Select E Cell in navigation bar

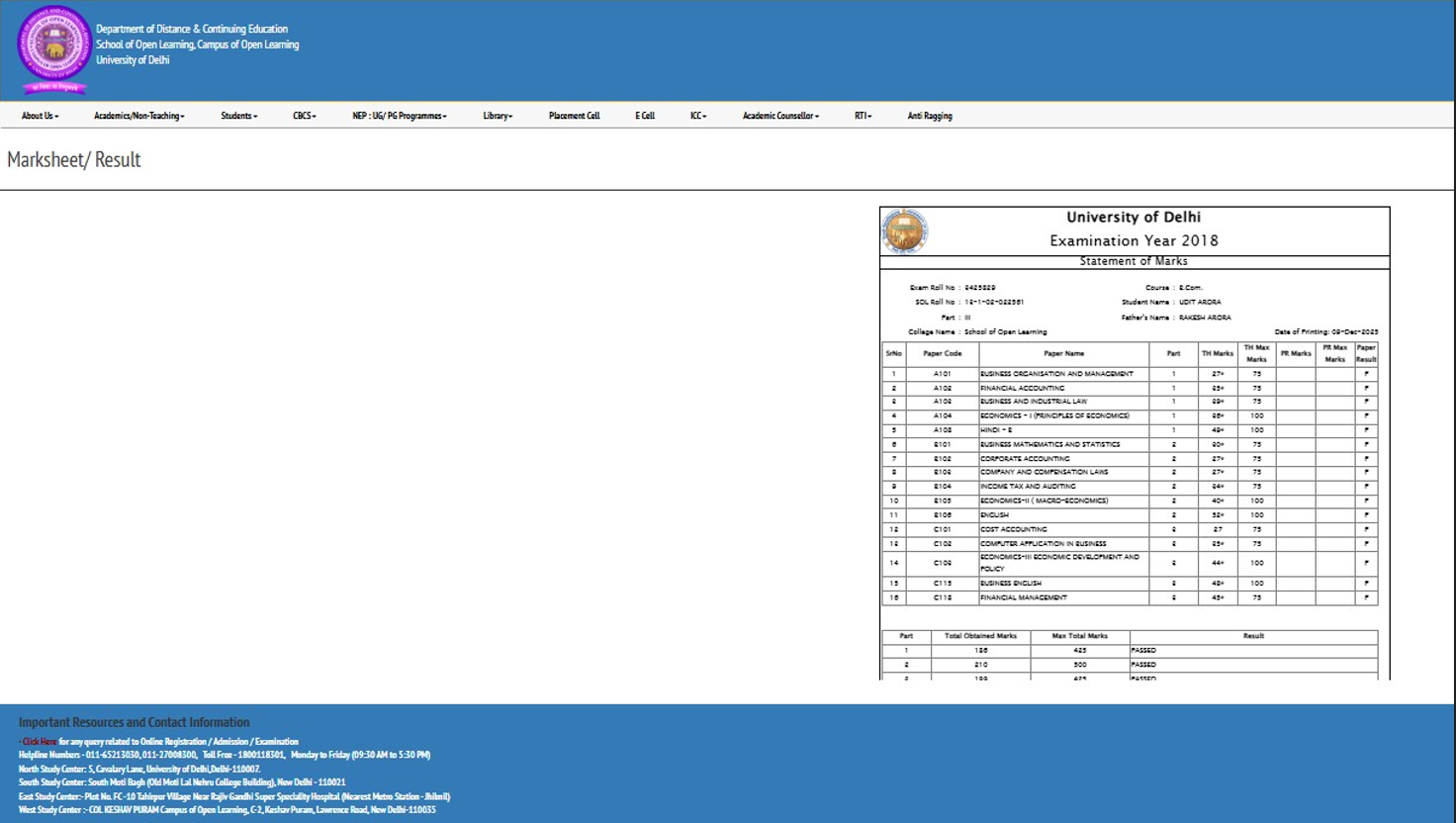point(645,116)
